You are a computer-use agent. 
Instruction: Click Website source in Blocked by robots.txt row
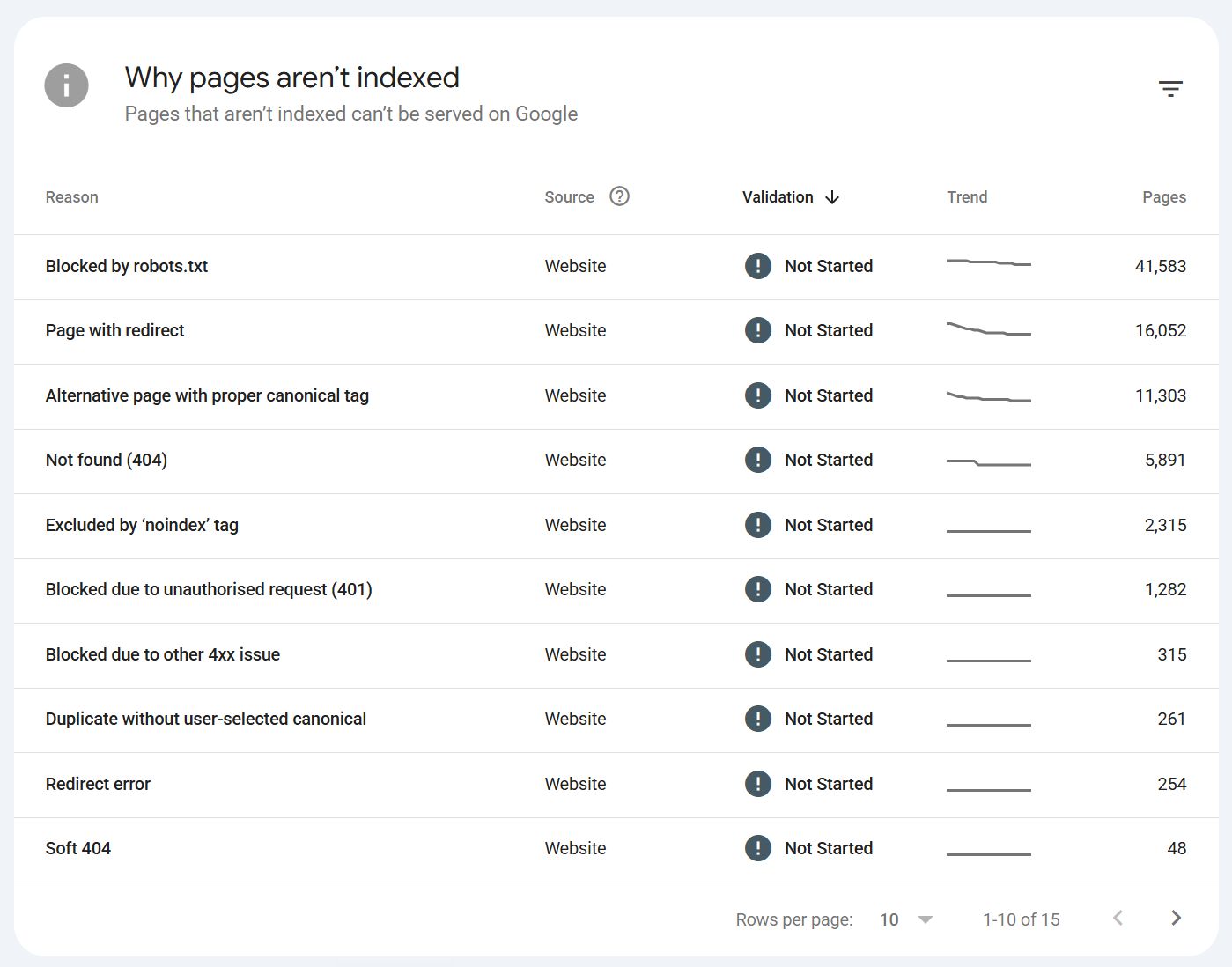click(575, 266)
